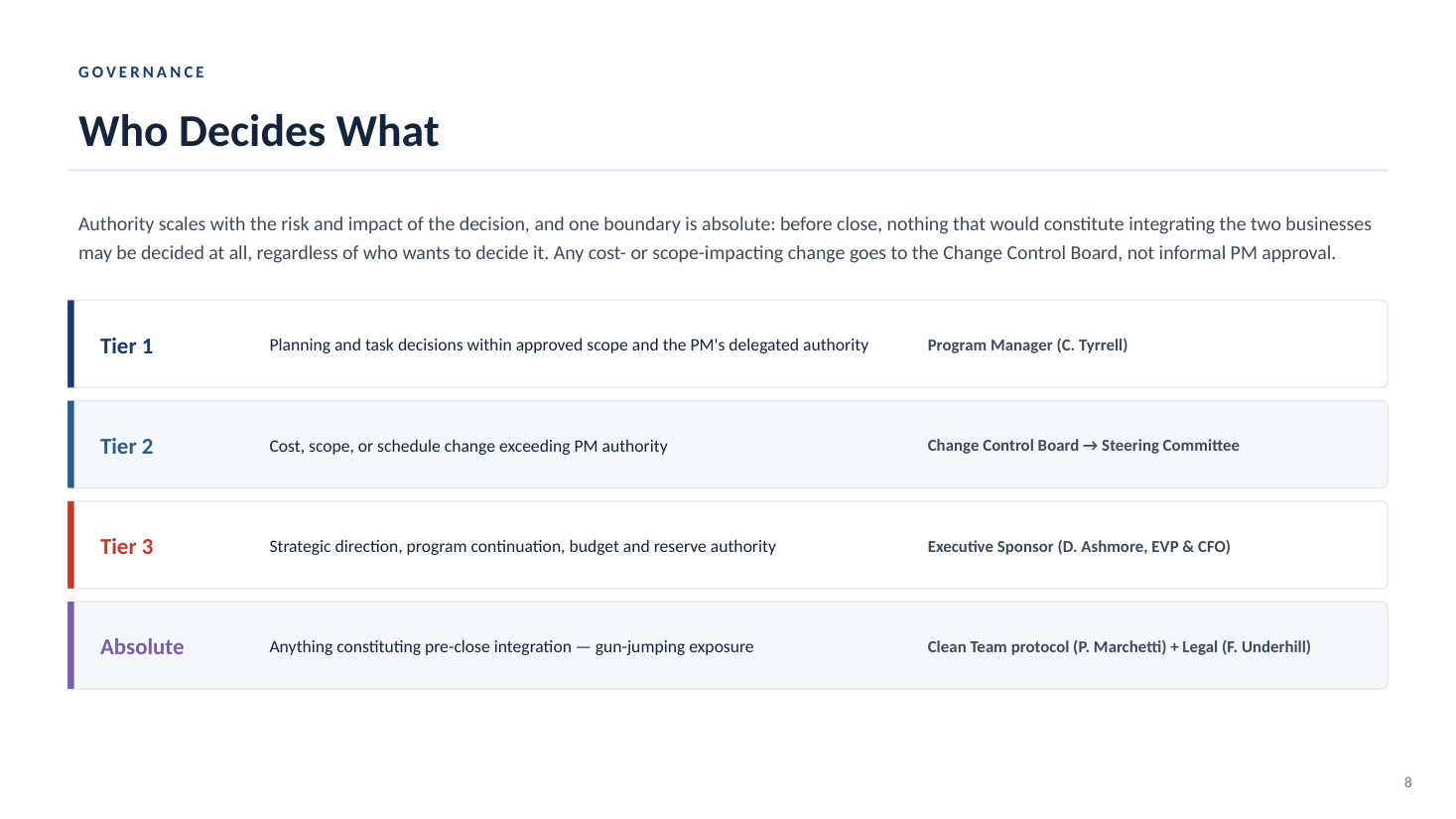Select the 'Who Decides What' title

(x=259, y=131)
